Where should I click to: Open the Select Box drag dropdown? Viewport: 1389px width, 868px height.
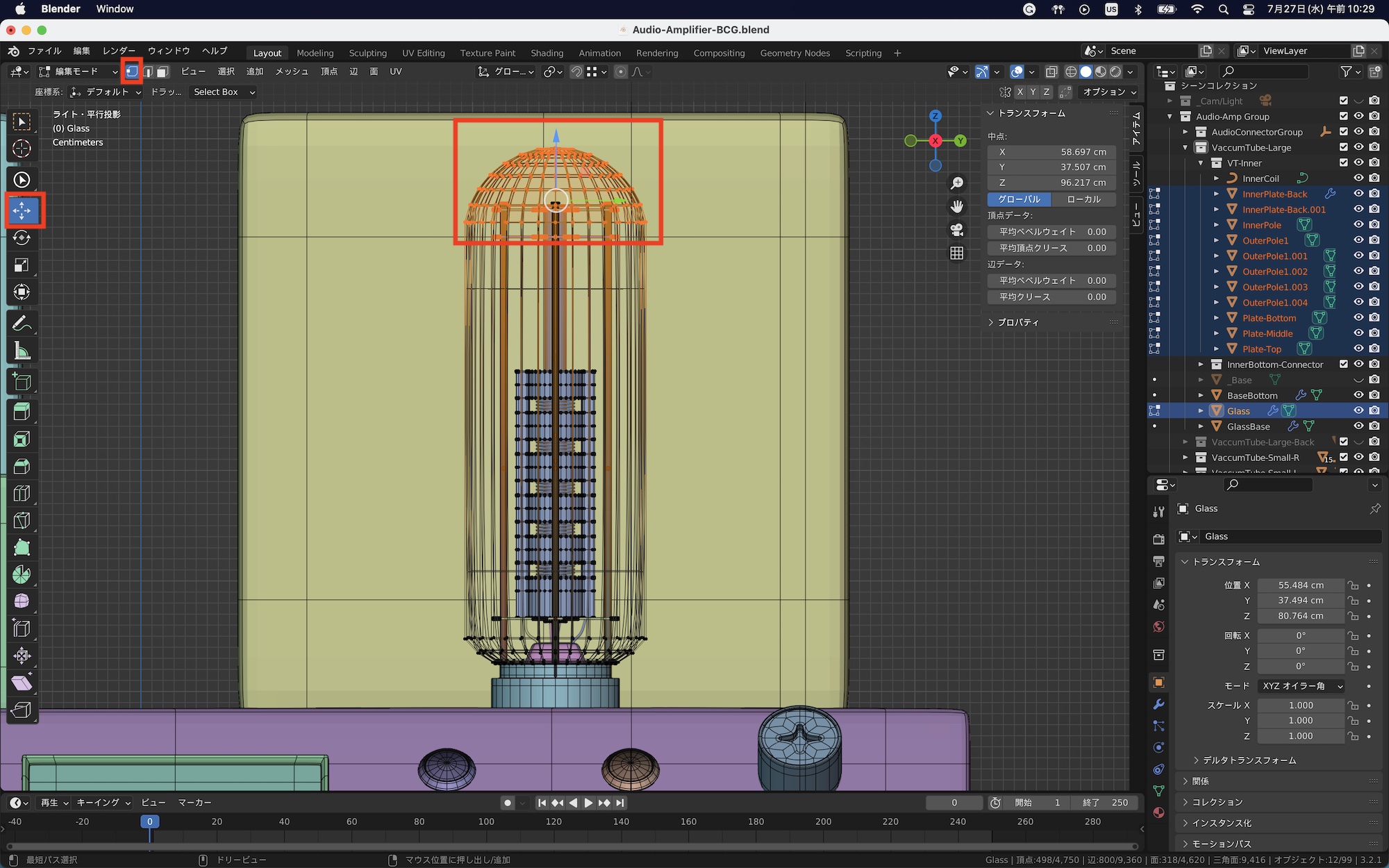click(x=224, y=92)
